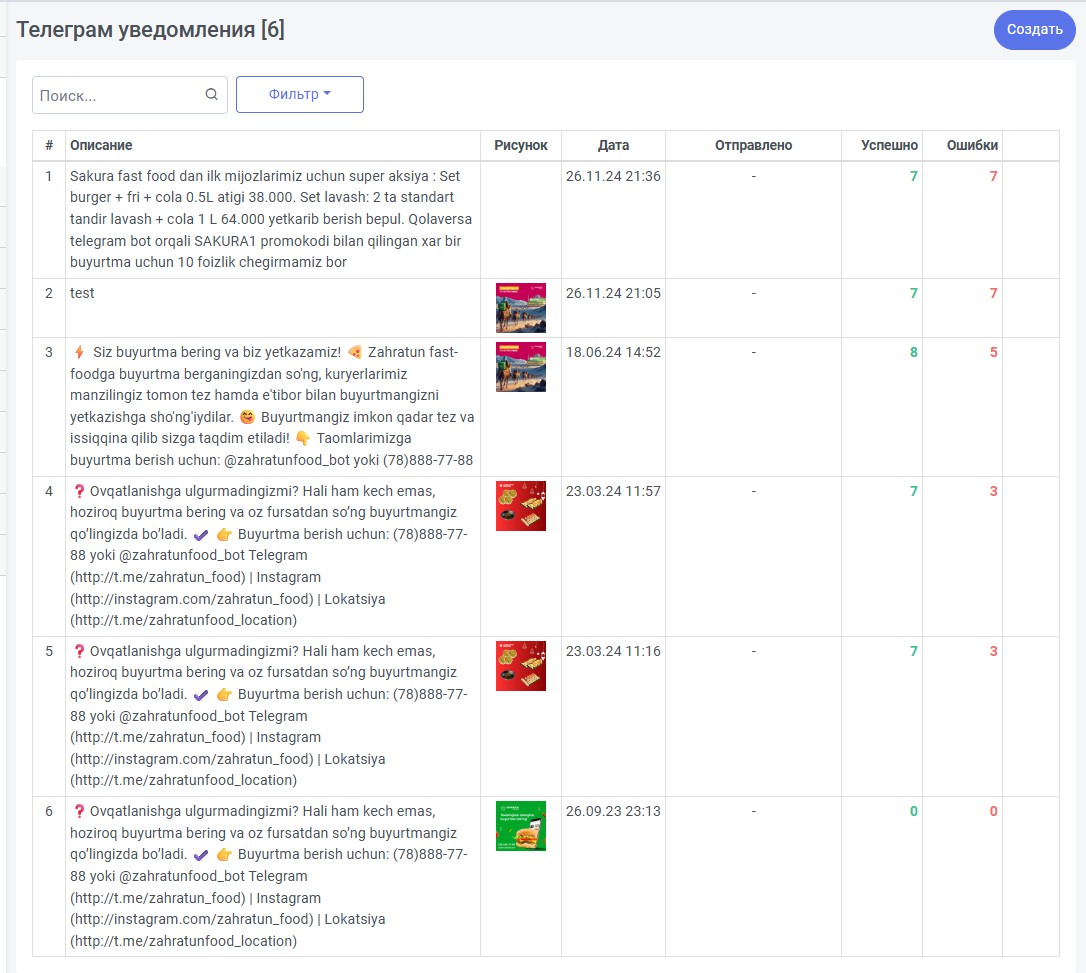Click date 26.09.23 23:13
Viewport: 1086px width, 973px height.
click(613, 811)
